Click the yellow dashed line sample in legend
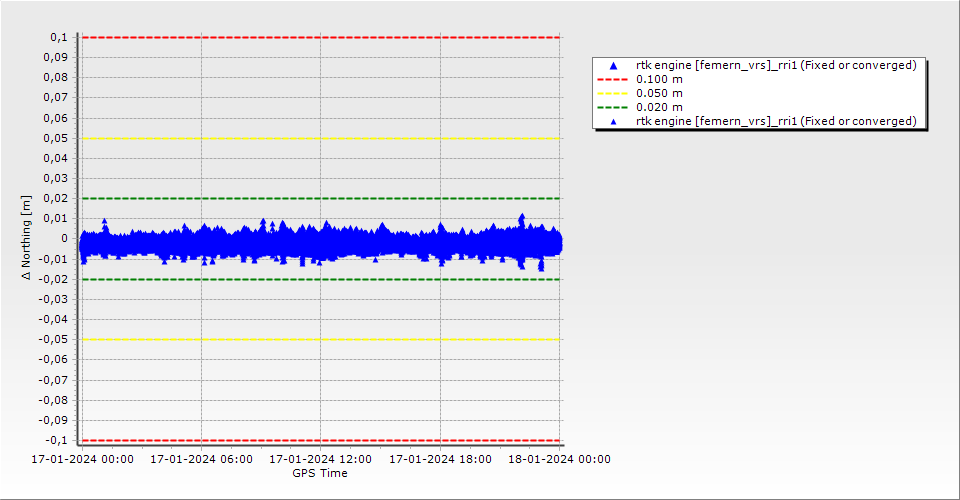Viewport: 960px width, 500px height. click(614, 93)
